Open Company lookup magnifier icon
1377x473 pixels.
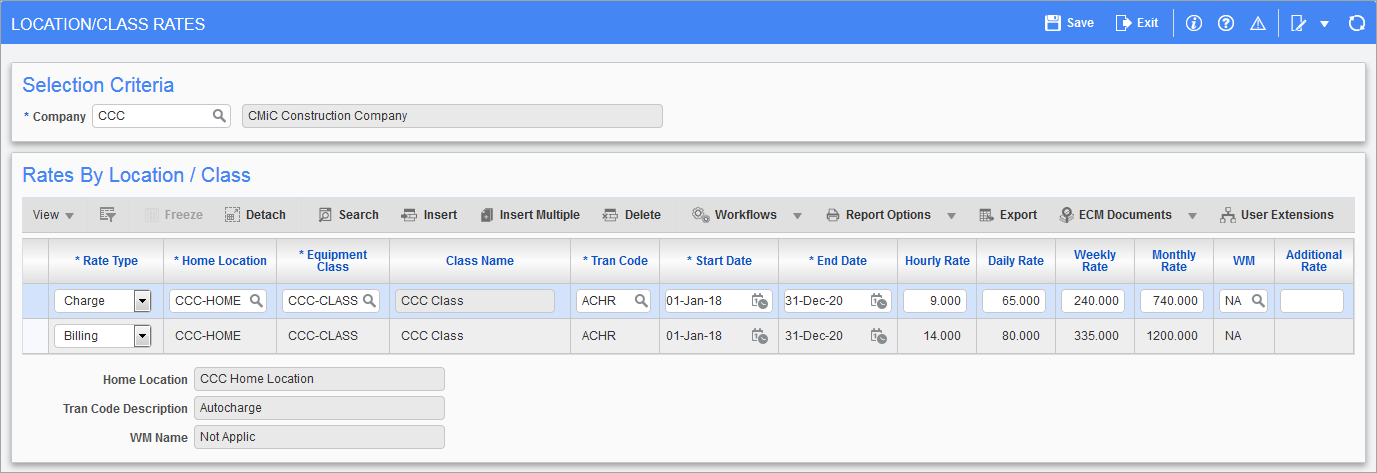point(219,116)
